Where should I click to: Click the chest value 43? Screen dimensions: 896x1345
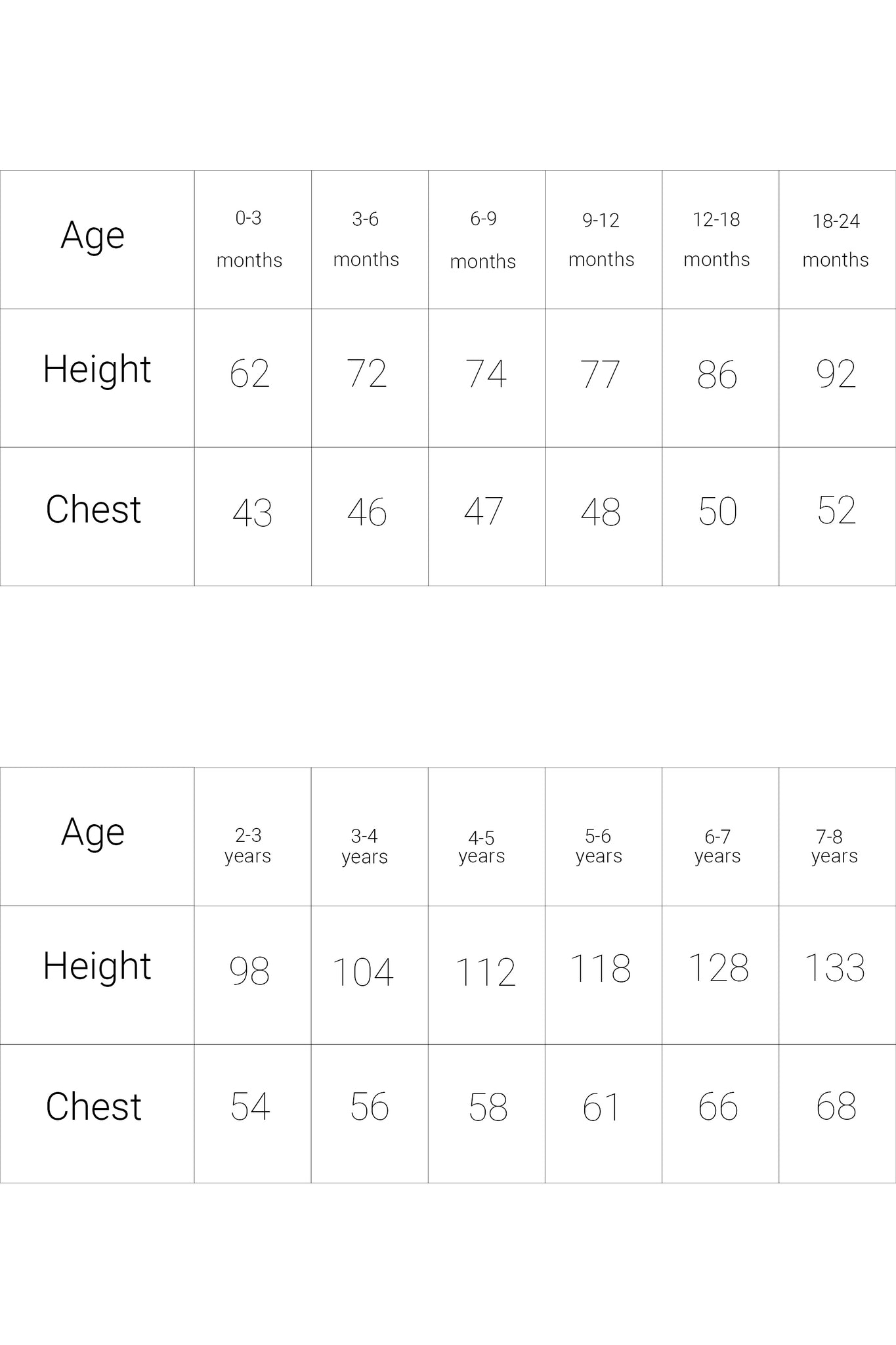pos(252,513)
